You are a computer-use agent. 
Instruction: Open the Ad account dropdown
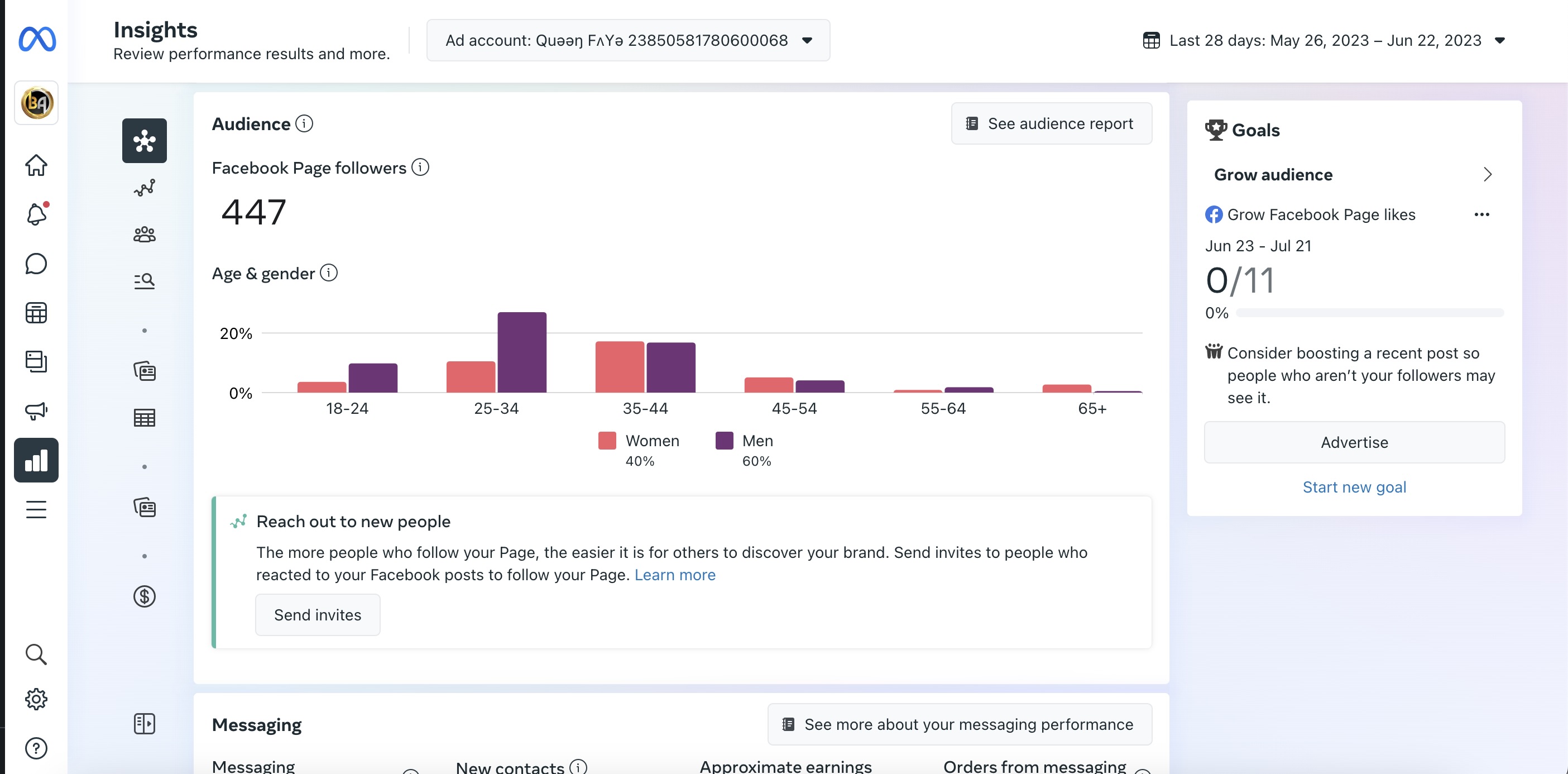tap(628, 40)
